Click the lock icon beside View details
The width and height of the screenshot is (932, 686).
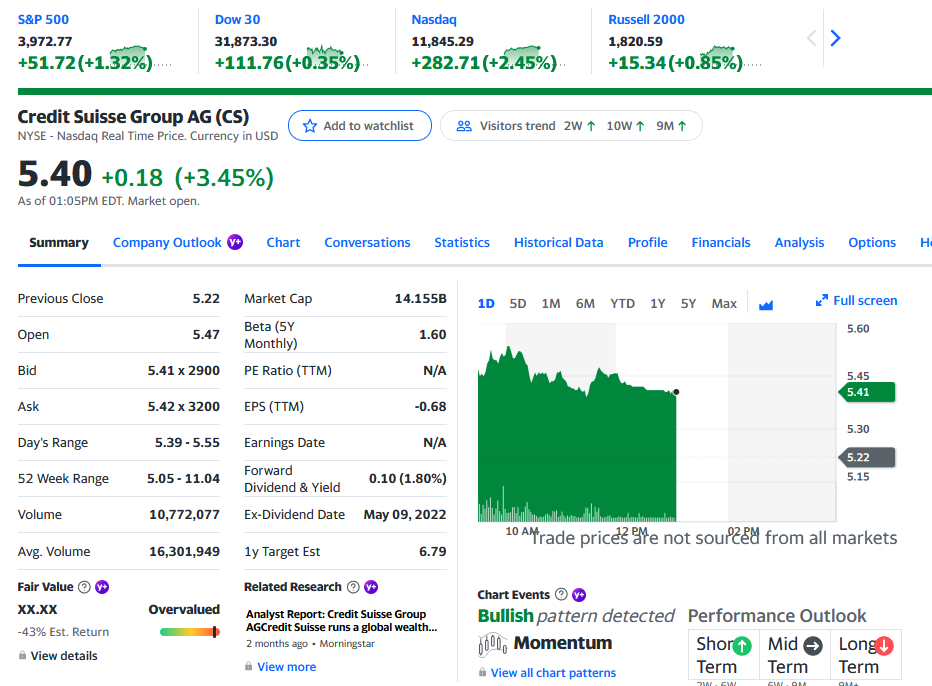pyautogui.click(x=22, y=655)
